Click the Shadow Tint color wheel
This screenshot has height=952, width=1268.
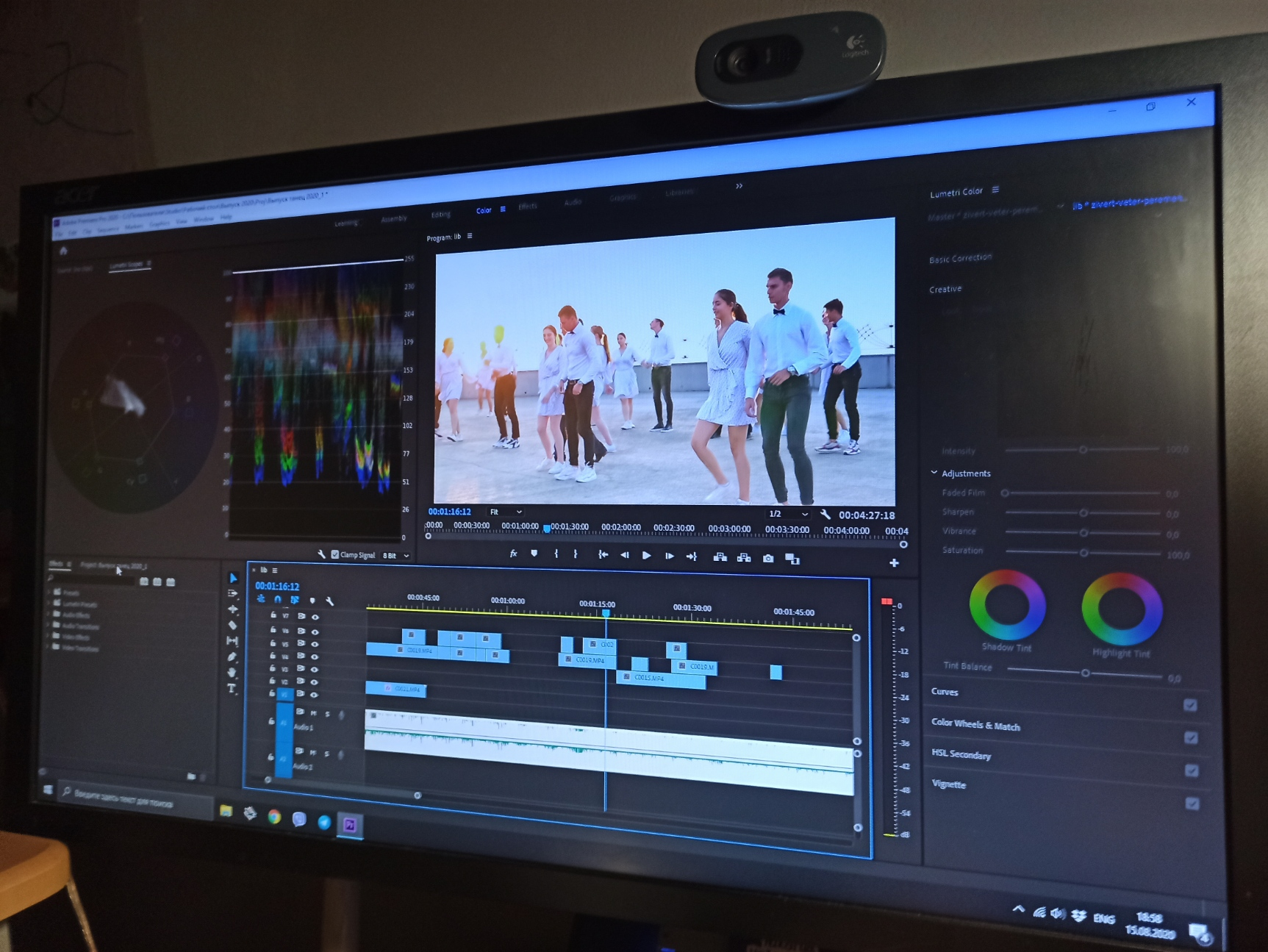tap(1007, 604)
